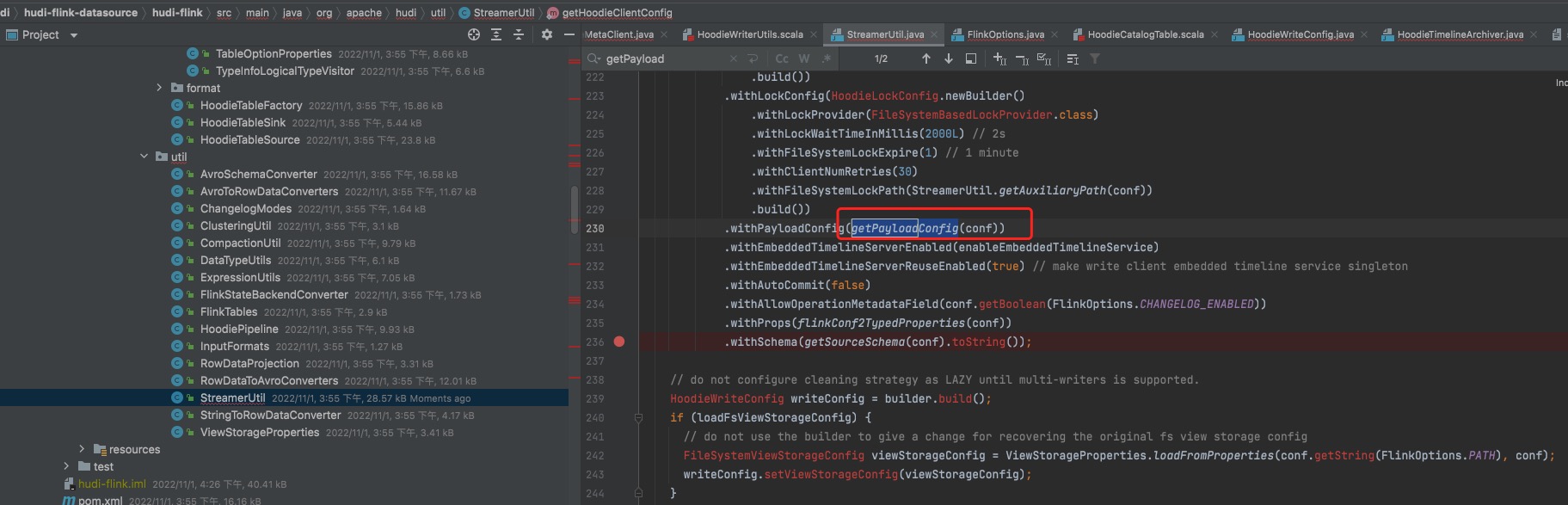Expand the test folder
1568x505 pixels.
coord(66,466)
